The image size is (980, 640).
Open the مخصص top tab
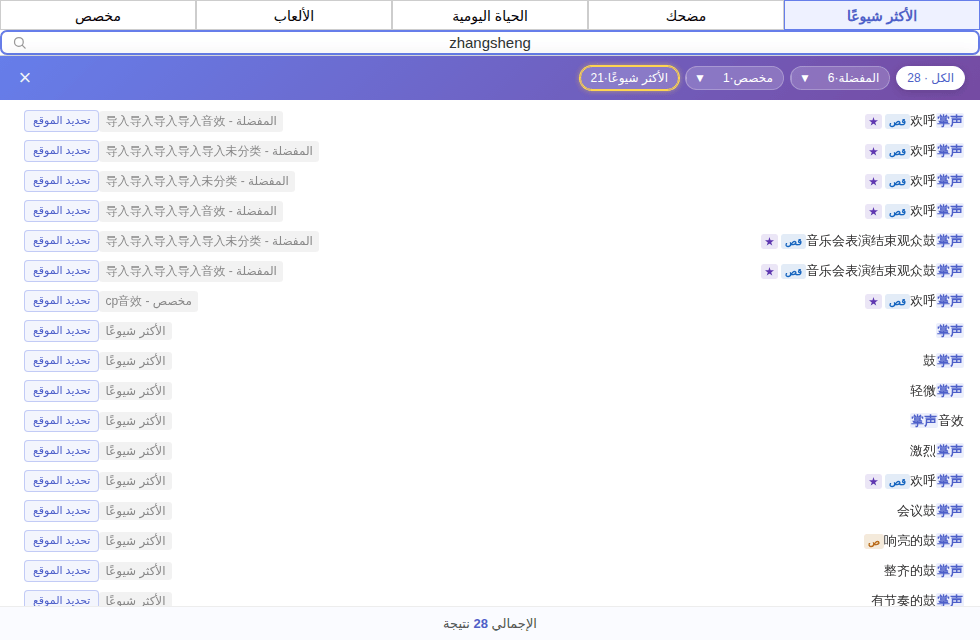pos(98,16)
